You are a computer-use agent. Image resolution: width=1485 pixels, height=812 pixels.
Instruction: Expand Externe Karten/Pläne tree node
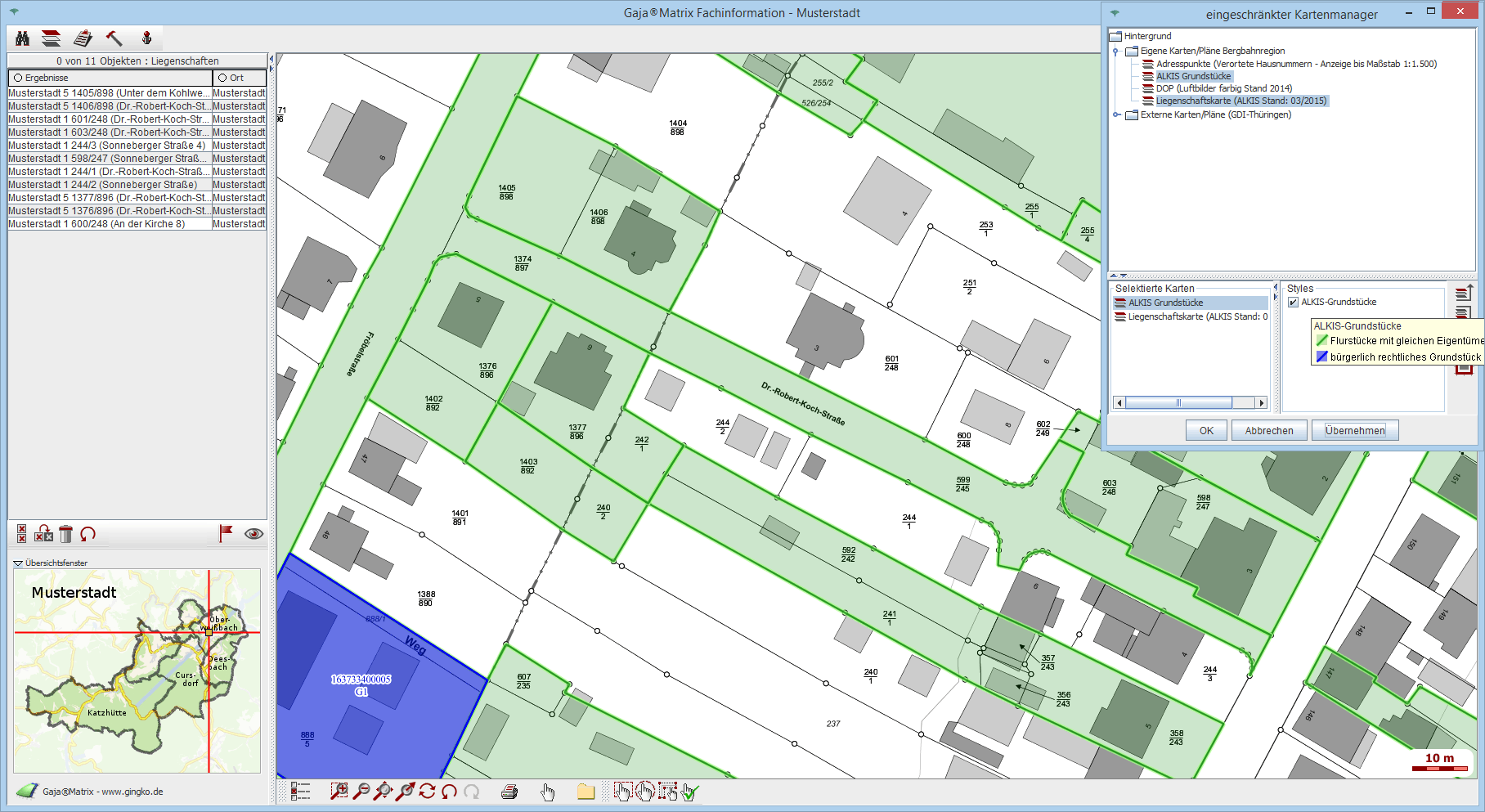tap(1117, 115)
